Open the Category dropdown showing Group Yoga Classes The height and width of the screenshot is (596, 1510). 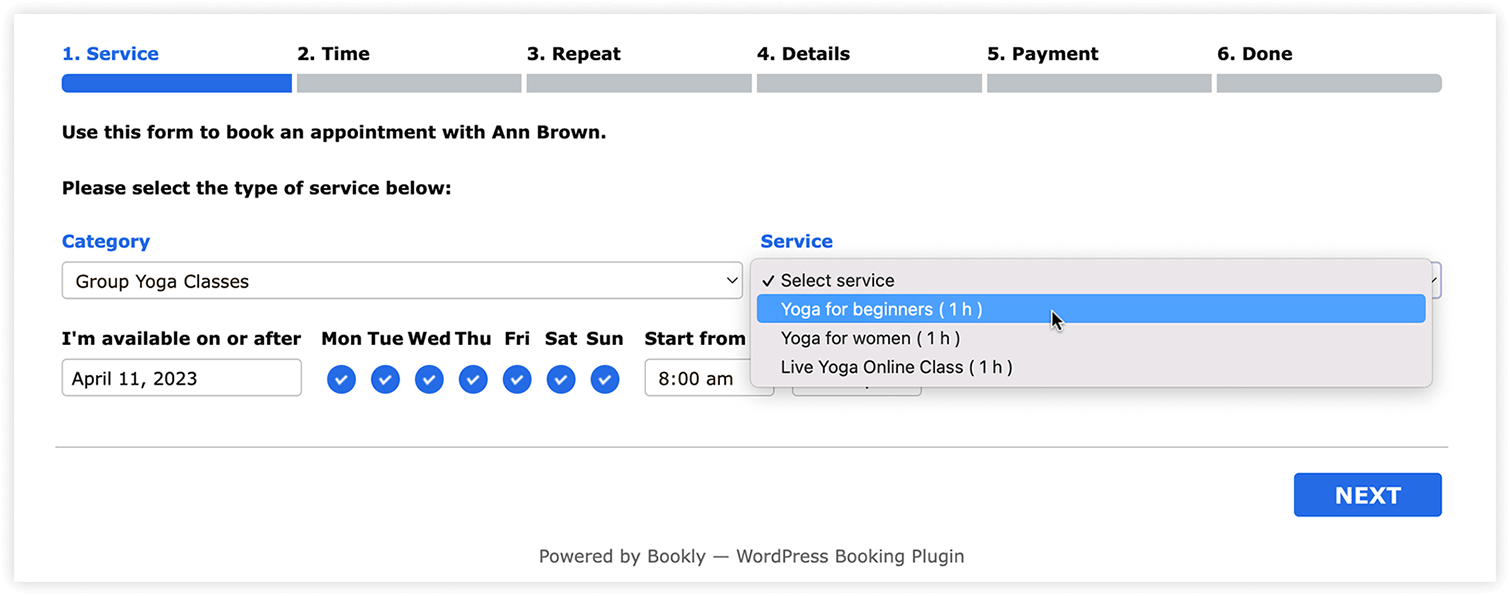(402, 281)
